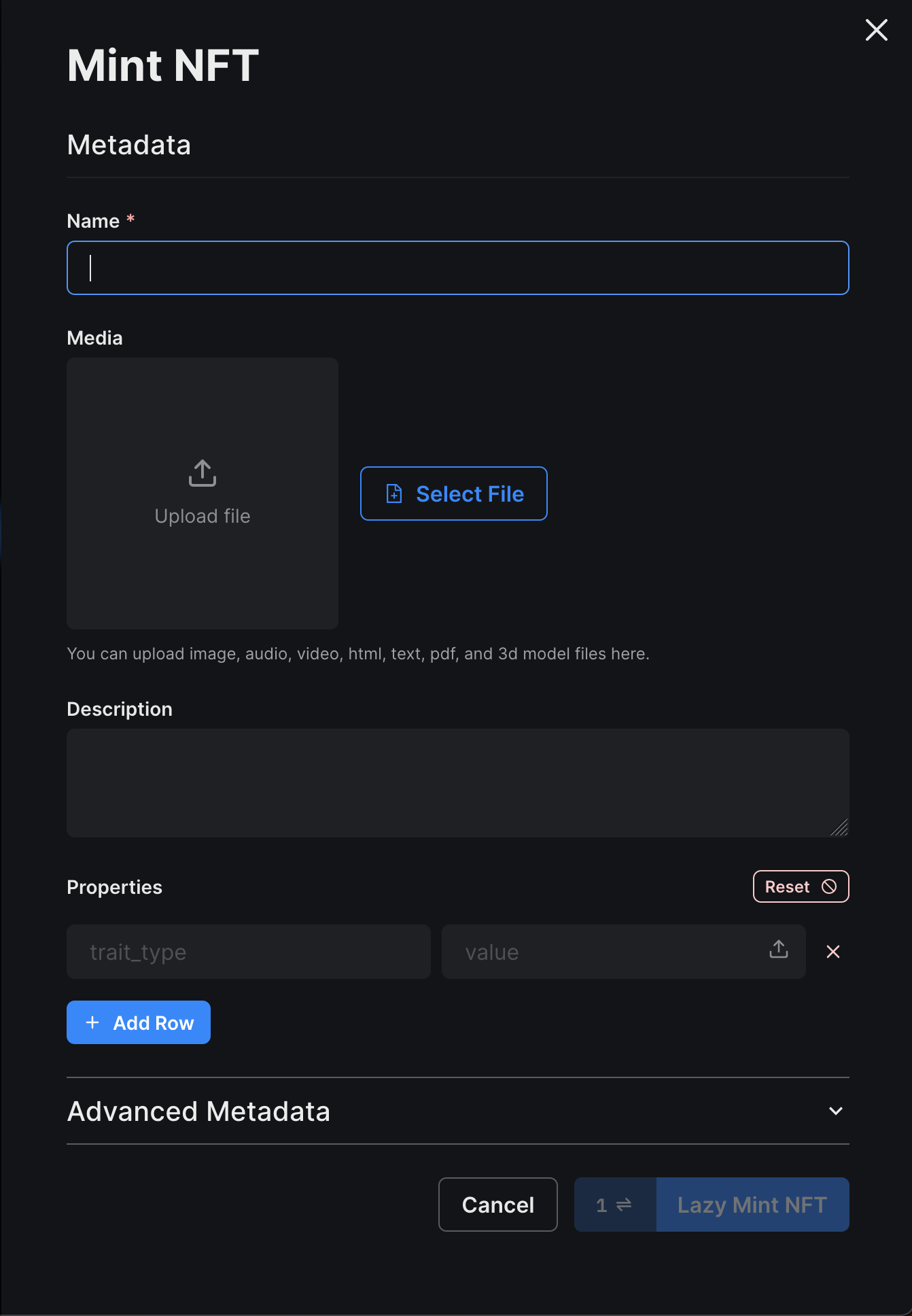Reset the Properties list

click(801, 886)
